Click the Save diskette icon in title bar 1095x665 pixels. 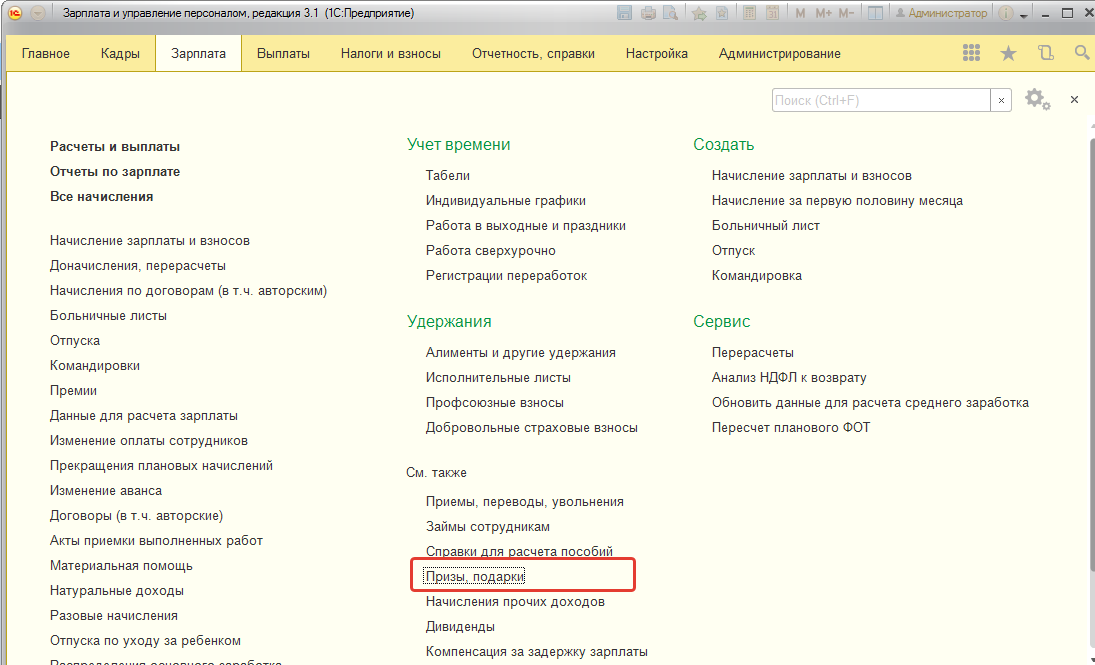[x=624, y=13]
